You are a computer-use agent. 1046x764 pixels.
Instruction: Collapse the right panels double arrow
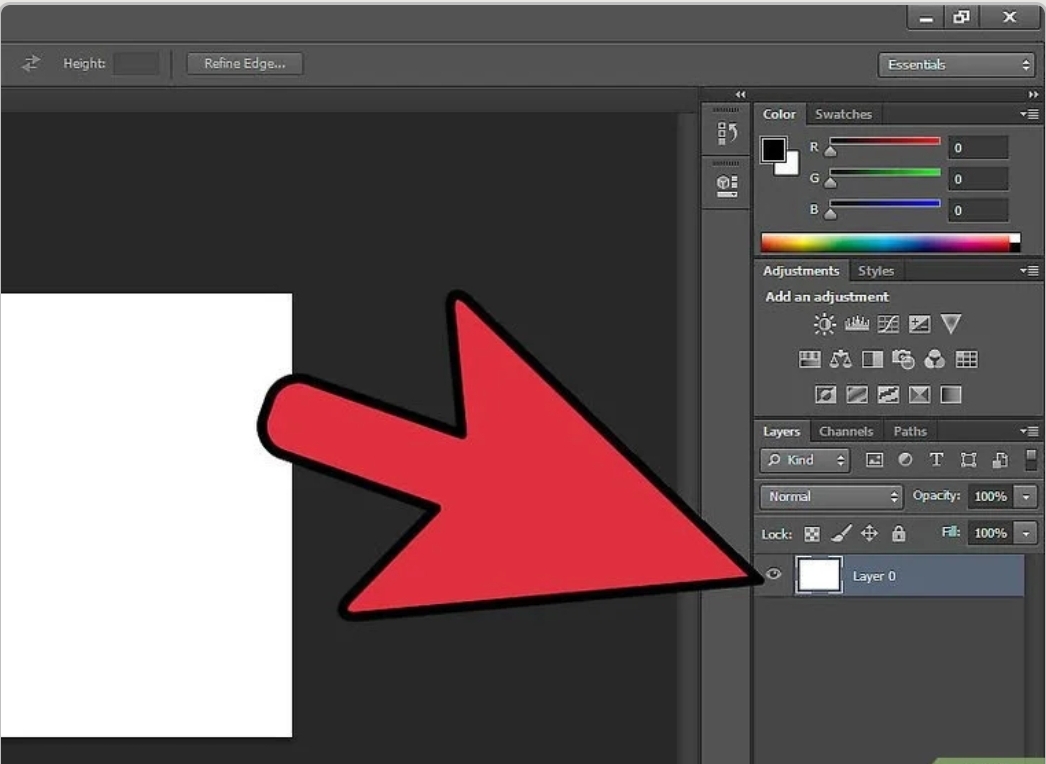[1033, 95]
